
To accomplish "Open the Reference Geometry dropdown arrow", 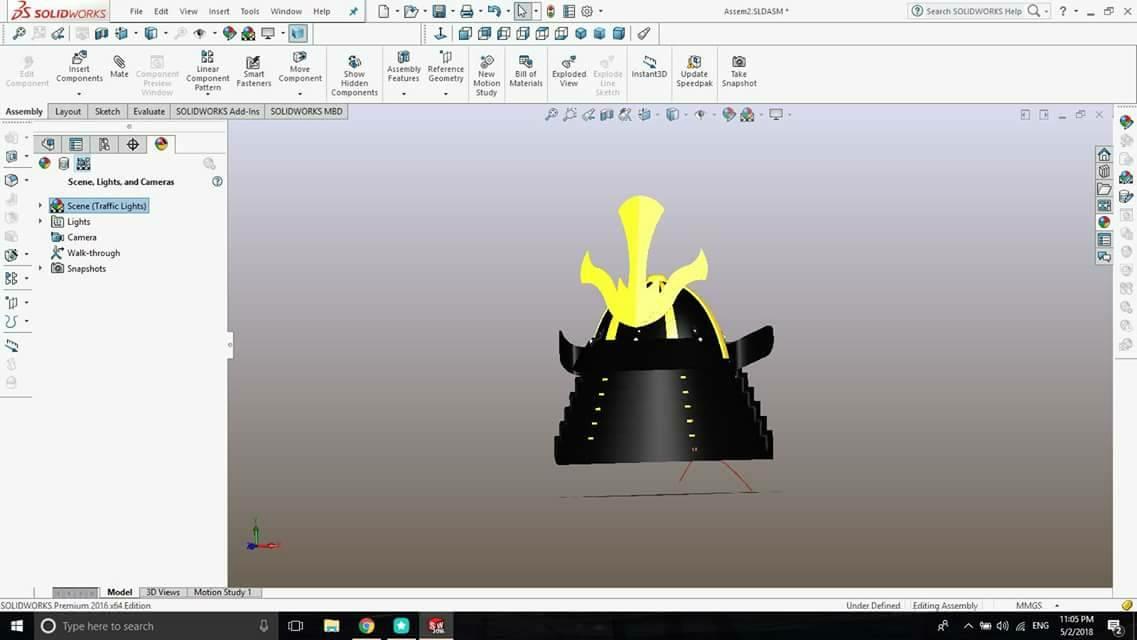I will [x=445, y=93].
